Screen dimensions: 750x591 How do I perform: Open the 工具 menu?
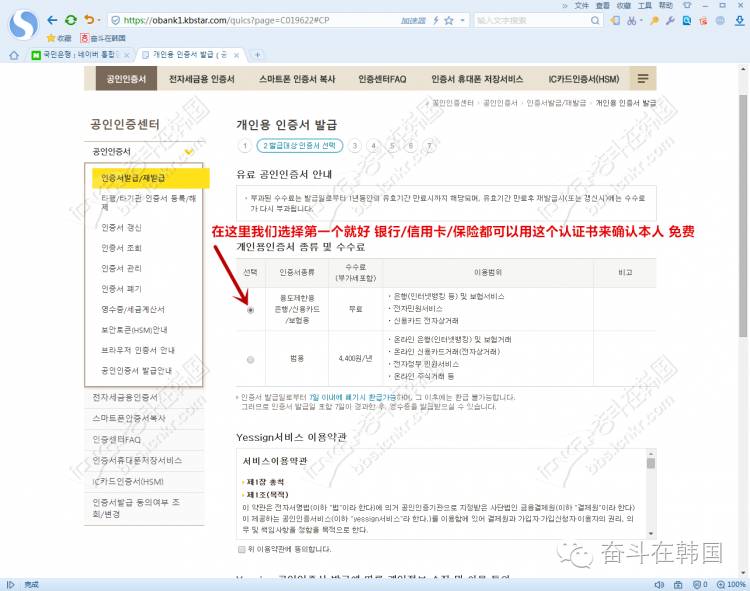click(x=645, y=5)
